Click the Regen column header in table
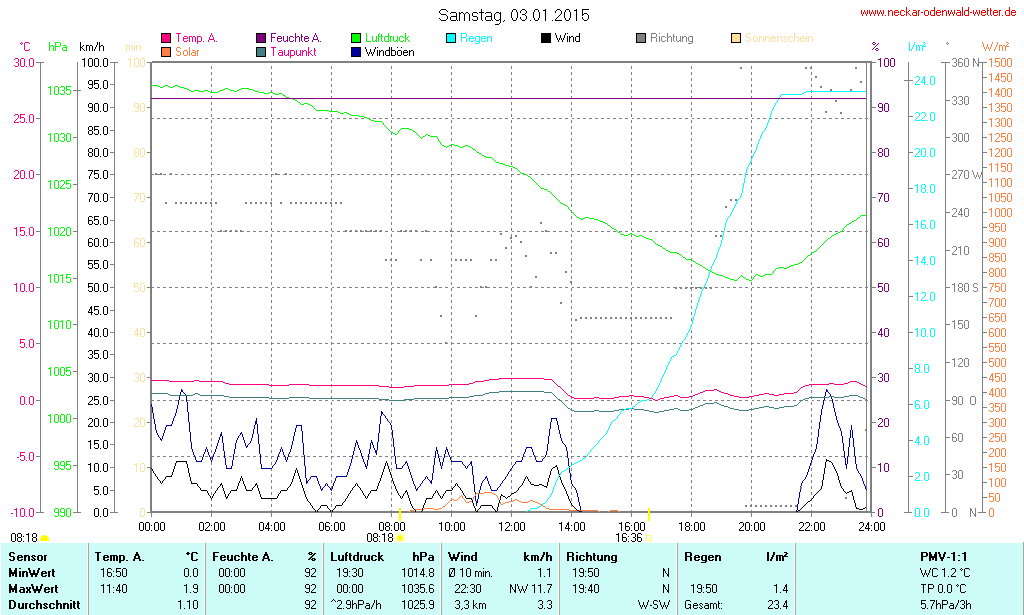Viewport: 1024px width, 615px height. (x=703, y=556)
